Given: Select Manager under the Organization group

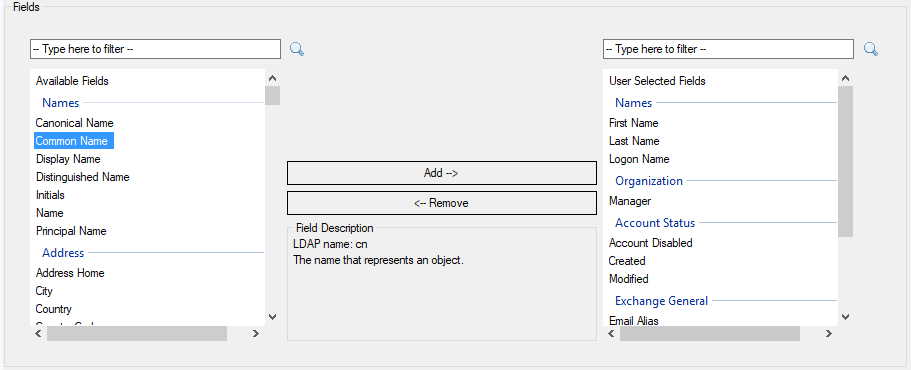Looking at the screenshot, I should tap(630, 201).
